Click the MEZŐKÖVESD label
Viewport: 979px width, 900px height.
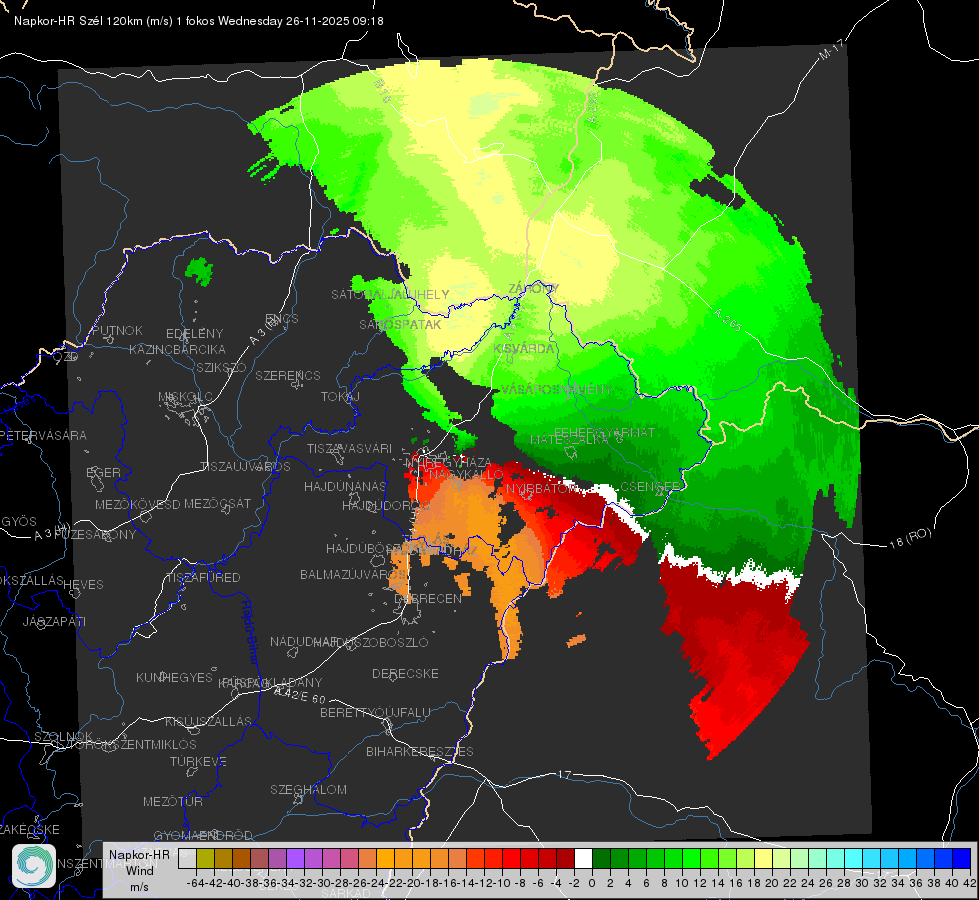coord(137,504)
